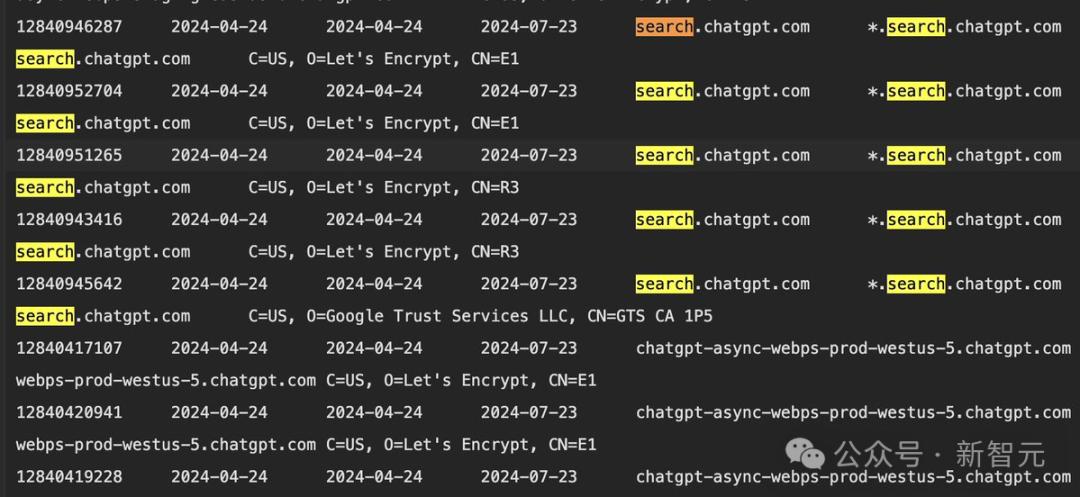Click the orange-highlighted current search match
The height and width of the screenshot is (497, 1080).
[x=664, y=27]
